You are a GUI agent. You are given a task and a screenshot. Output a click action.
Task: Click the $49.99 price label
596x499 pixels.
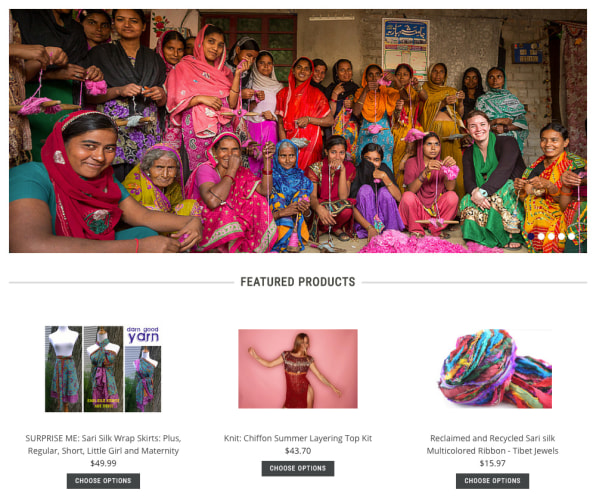point(103,463)
